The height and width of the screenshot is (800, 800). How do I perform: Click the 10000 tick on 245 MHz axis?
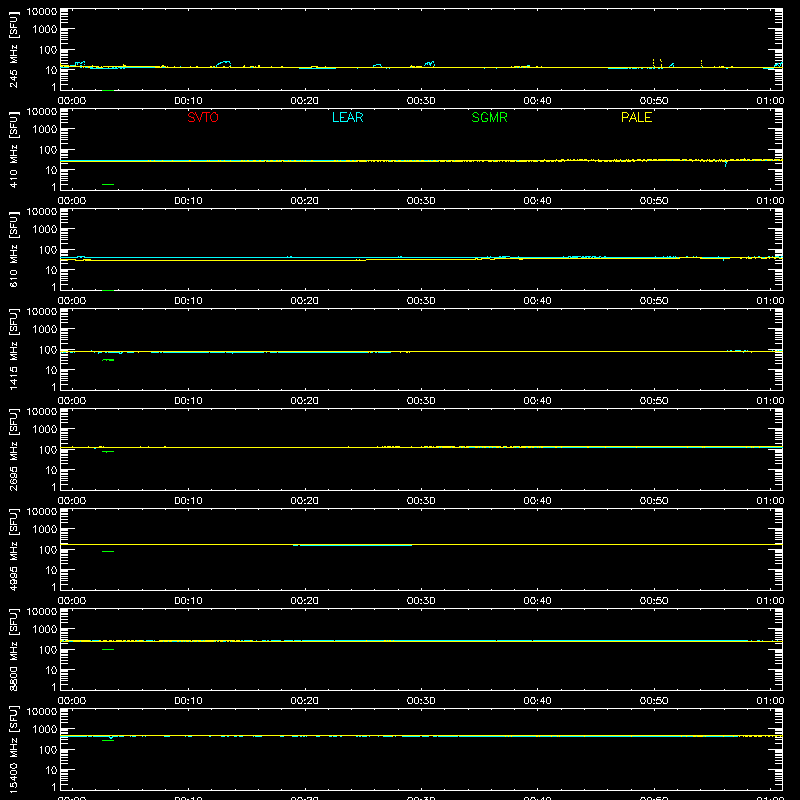42,12
